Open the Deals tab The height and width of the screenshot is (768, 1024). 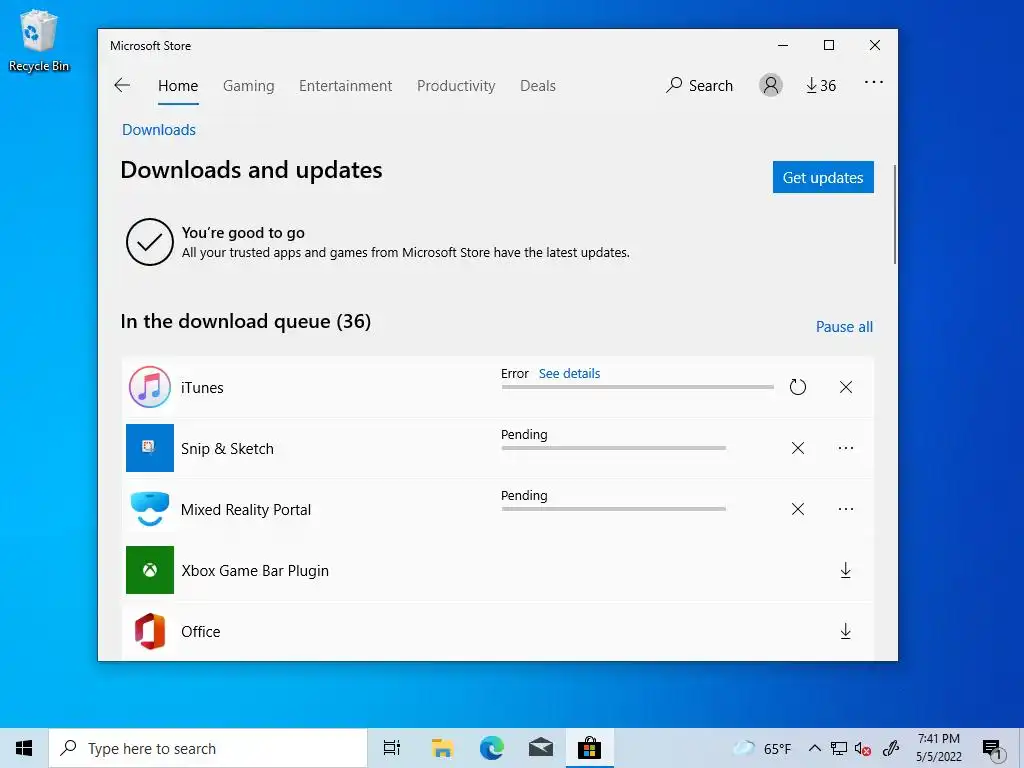(x=537, y=86)
